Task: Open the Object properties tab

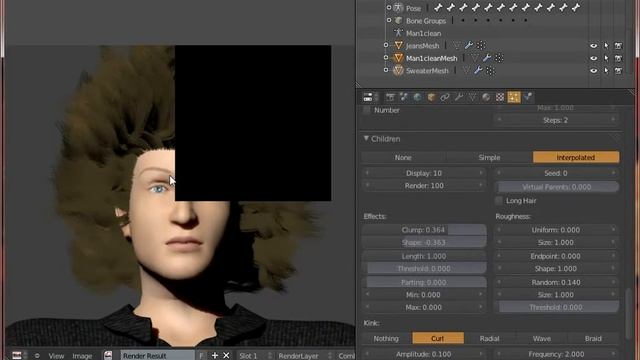Action: pyautogui.click(x=431, y=97)
